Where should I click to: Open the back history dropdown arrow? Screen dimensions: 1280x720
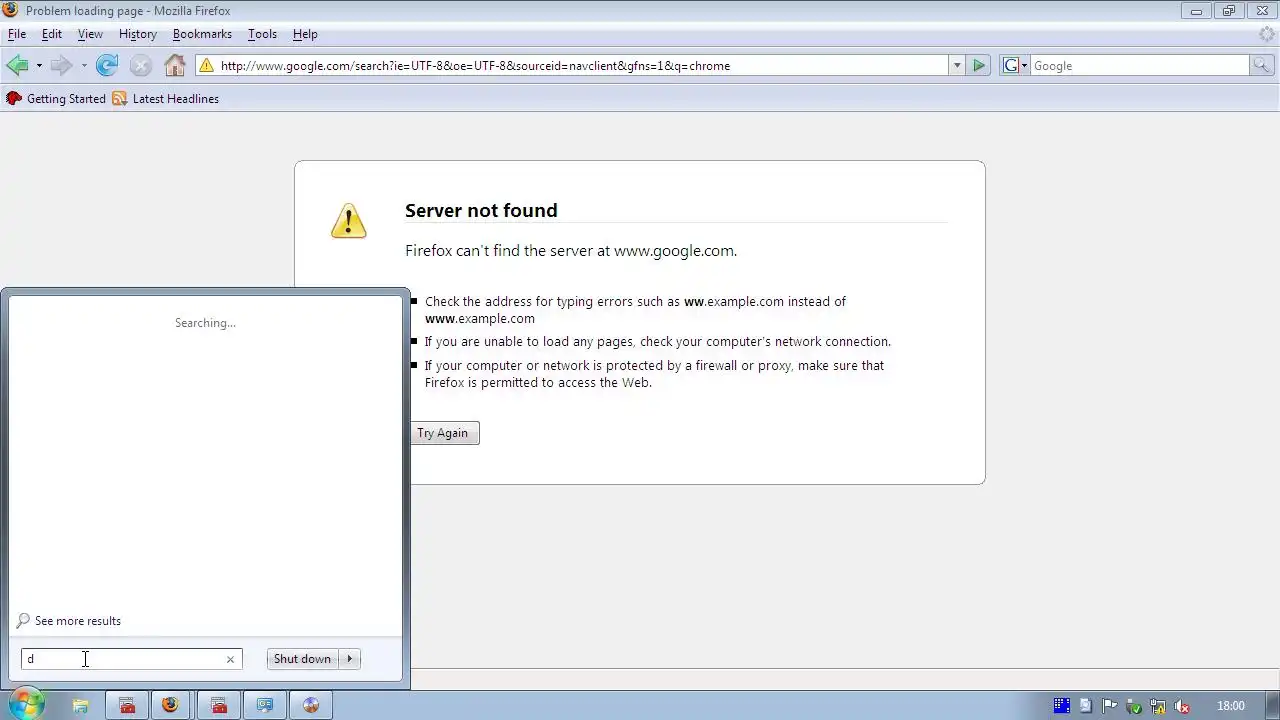tap(39, 66)
